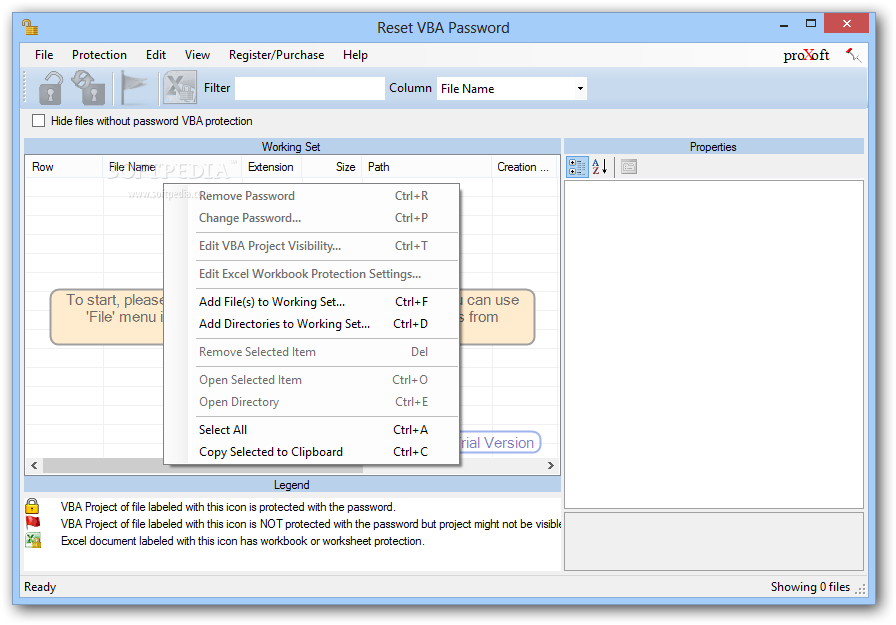Click into the Filter text field

coord(310,89)
